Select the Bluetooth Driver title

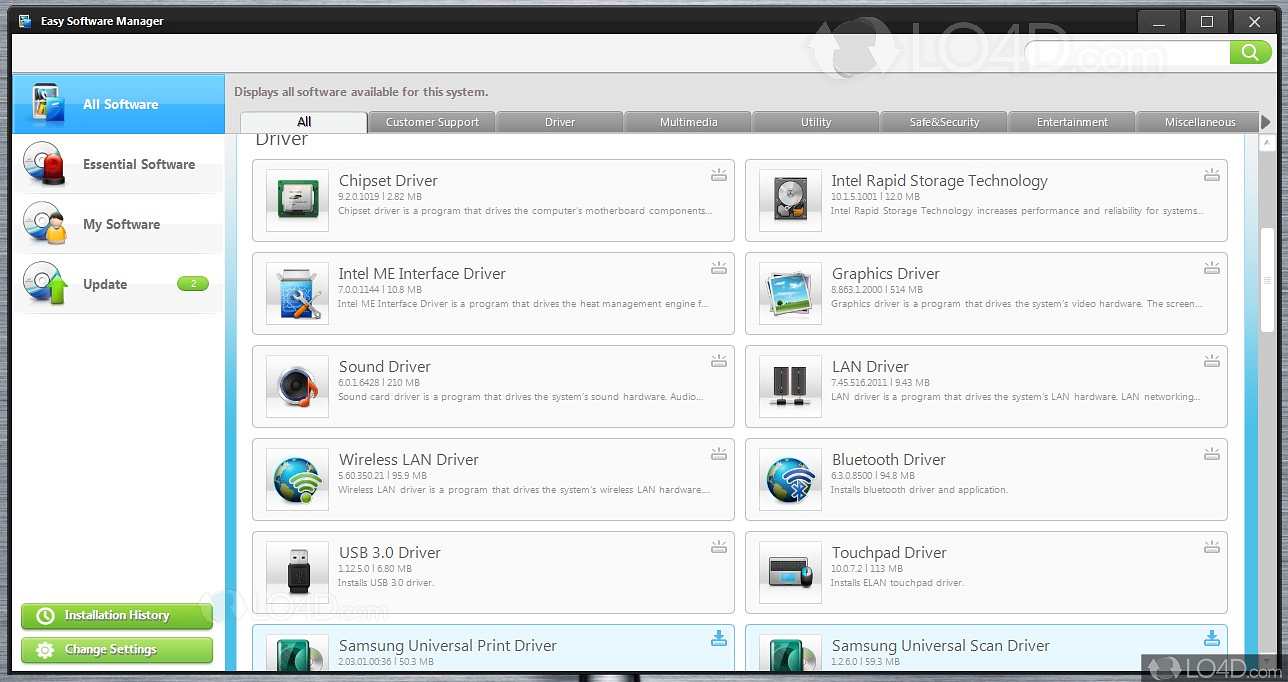889,460
